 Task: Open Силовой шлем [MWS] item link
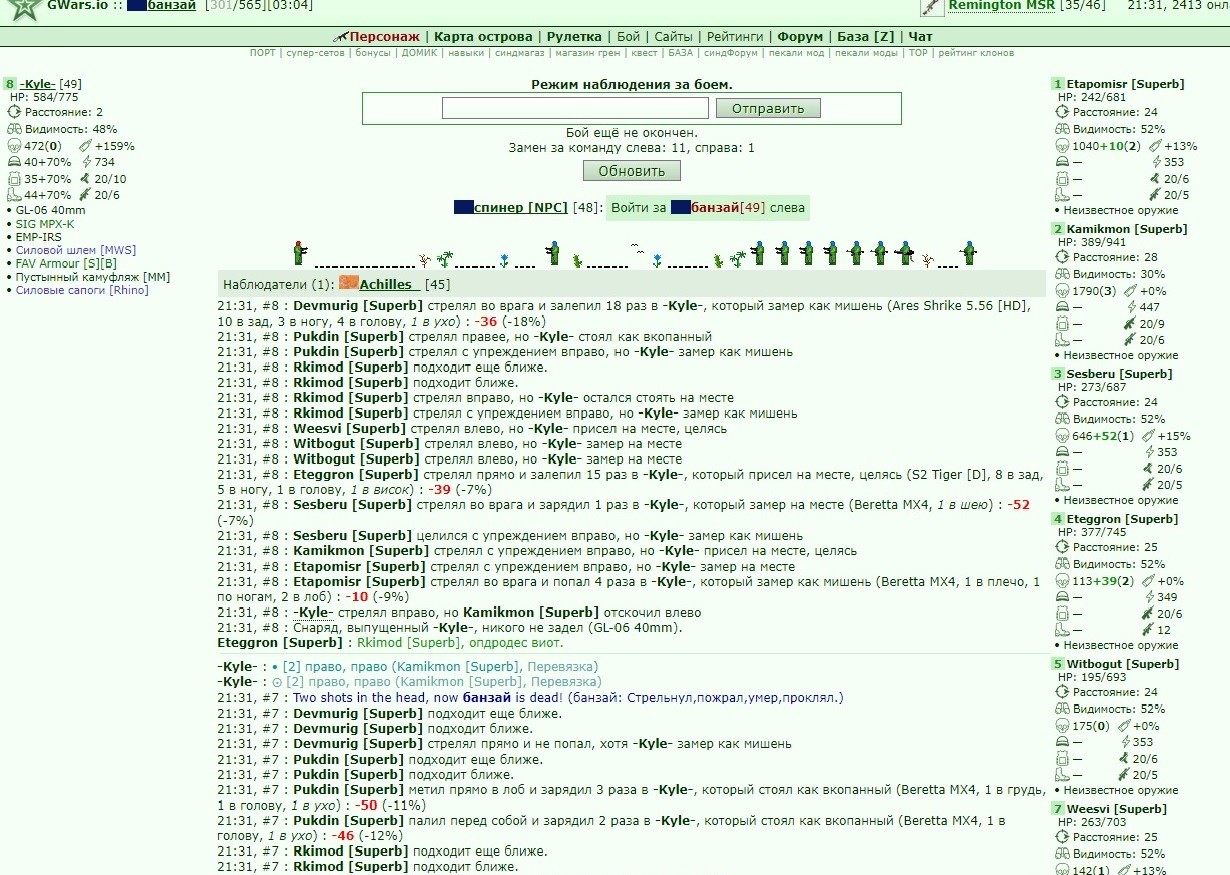pos(76,250)
